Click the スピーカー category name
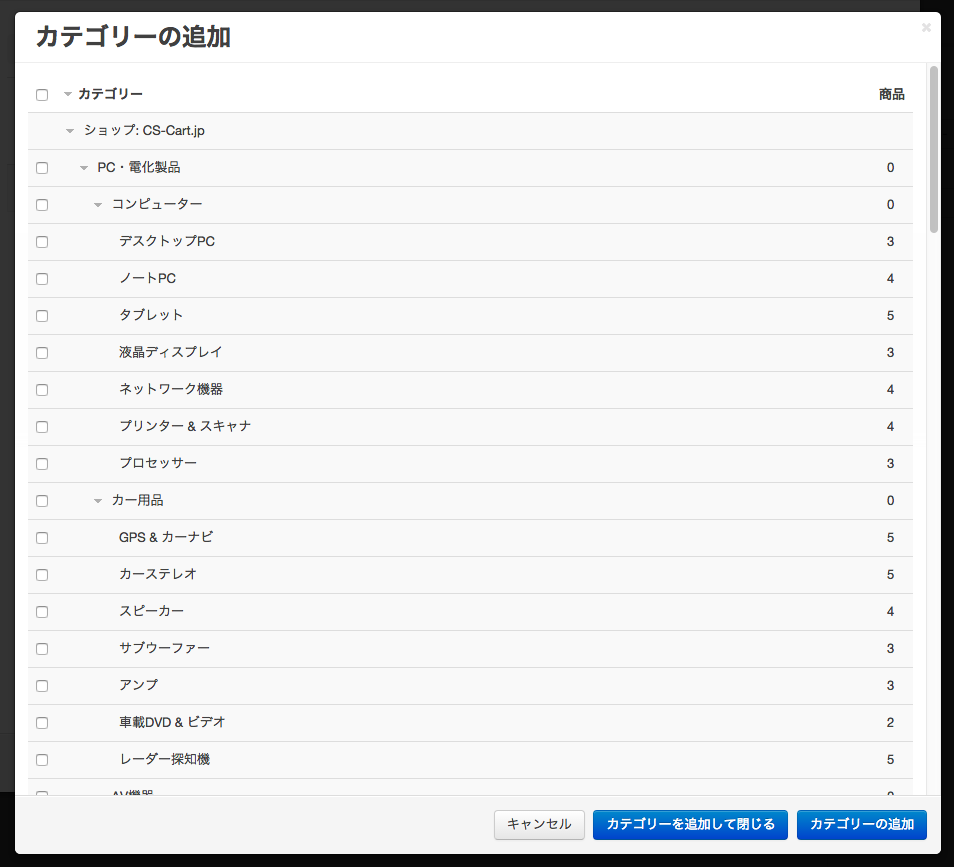954x867 pixels. [151, 611]
